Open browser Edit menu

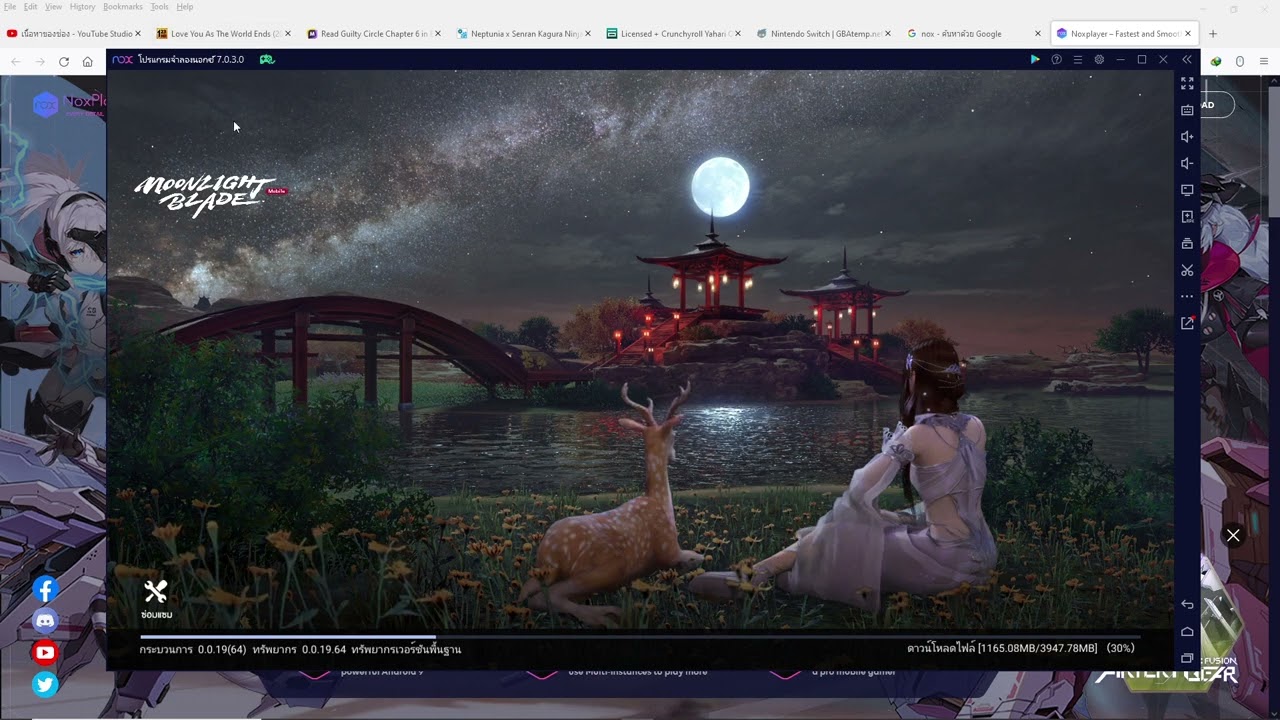(31, 7)
